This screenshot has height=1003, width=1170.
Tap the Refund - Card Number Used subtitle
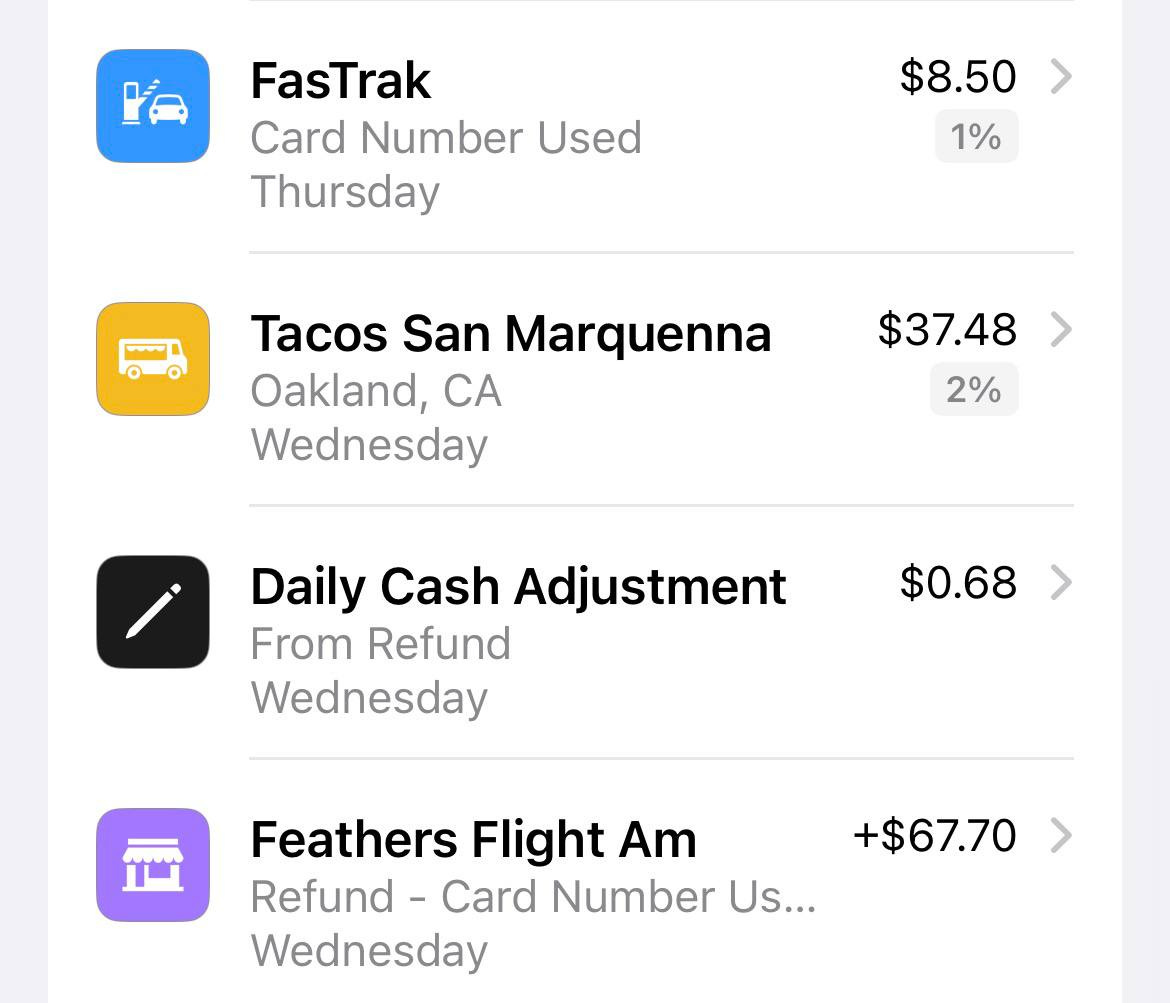pos(535,897)
